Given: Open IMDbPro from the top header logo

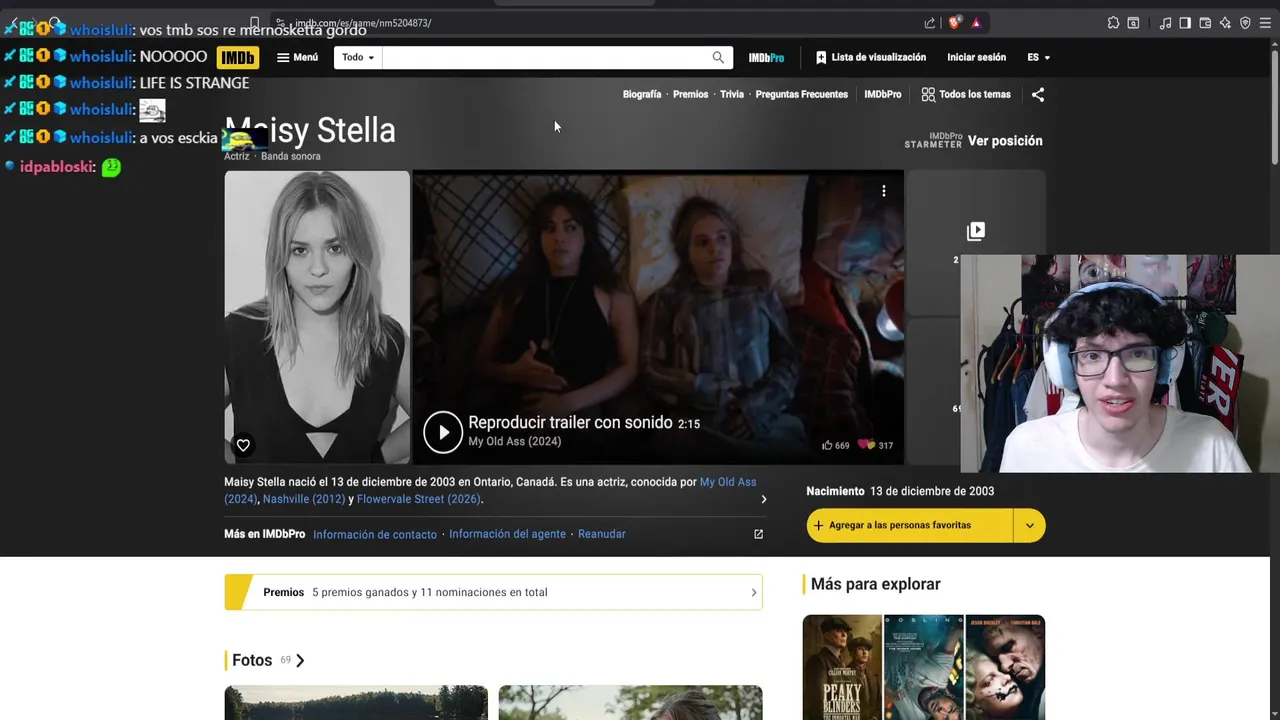Looking at the screenshot, I should 766,58.
